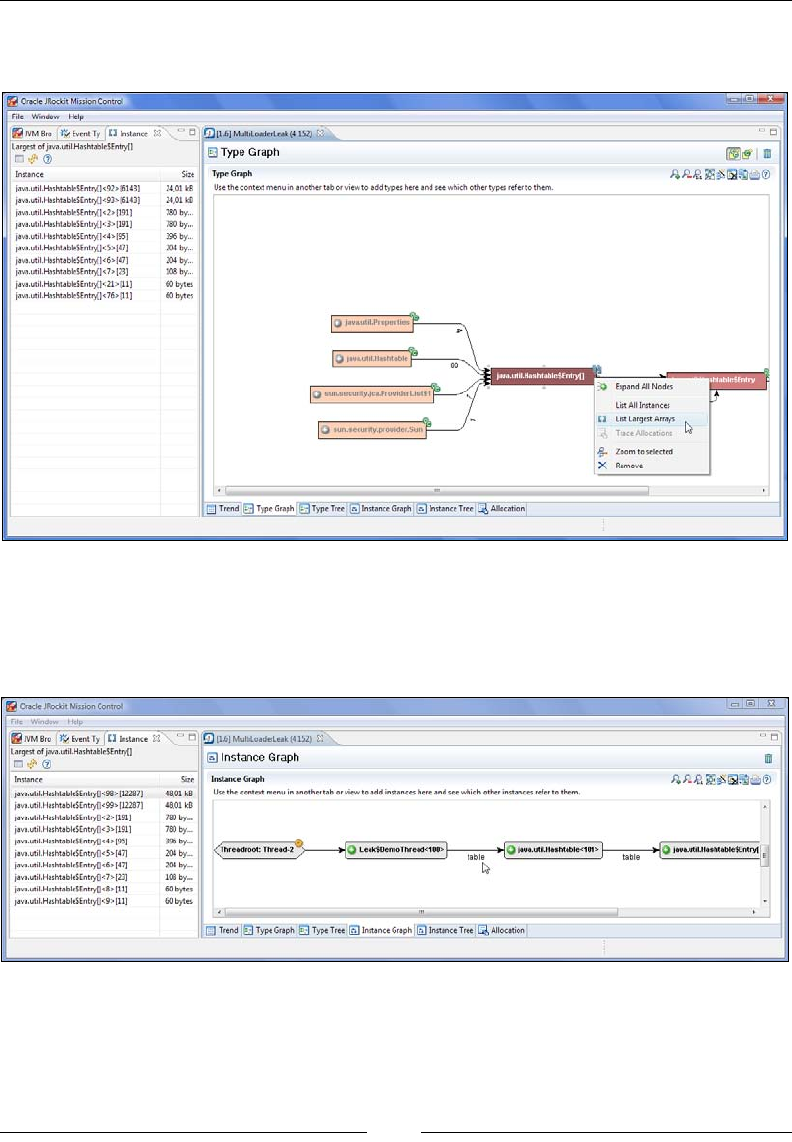Click help icon in upper Type Graph toolbar

click(766, 174)
